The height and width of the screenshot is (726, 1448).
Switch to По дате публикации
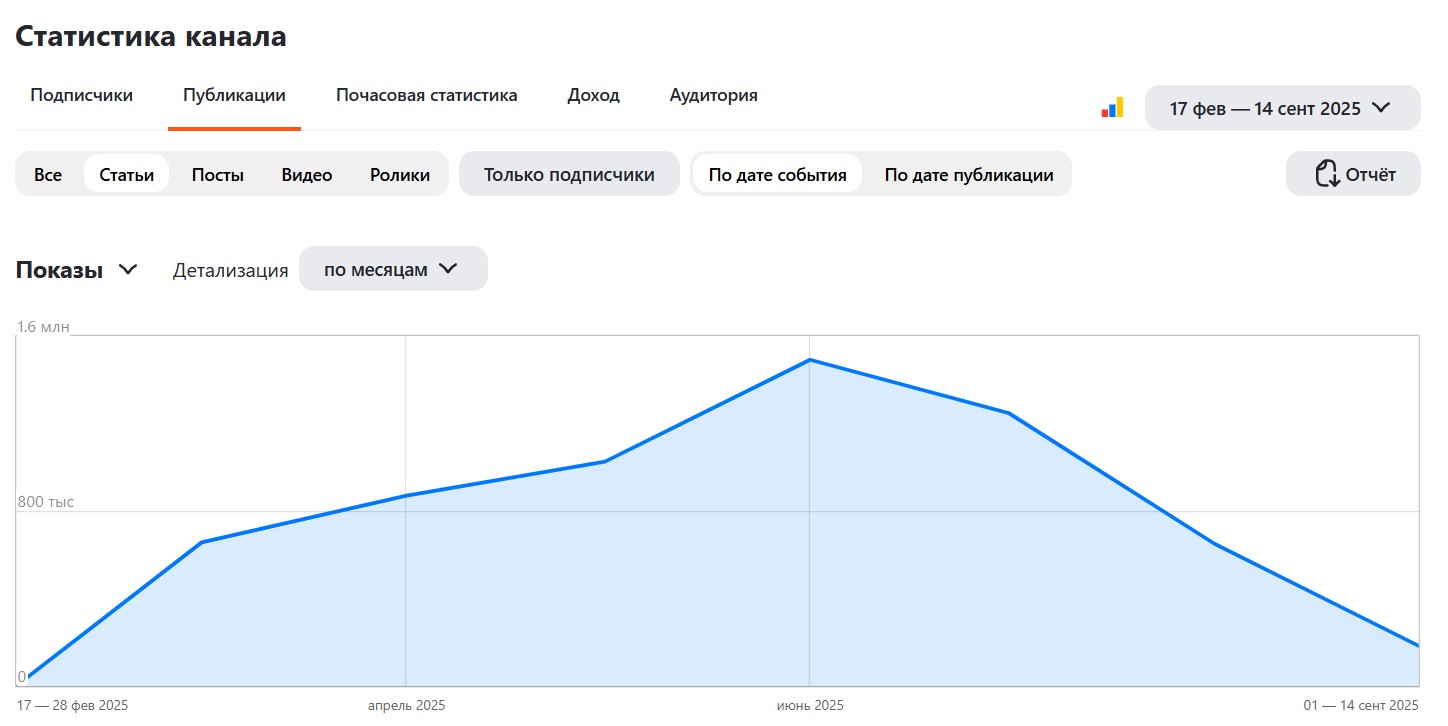coord(968,175)
